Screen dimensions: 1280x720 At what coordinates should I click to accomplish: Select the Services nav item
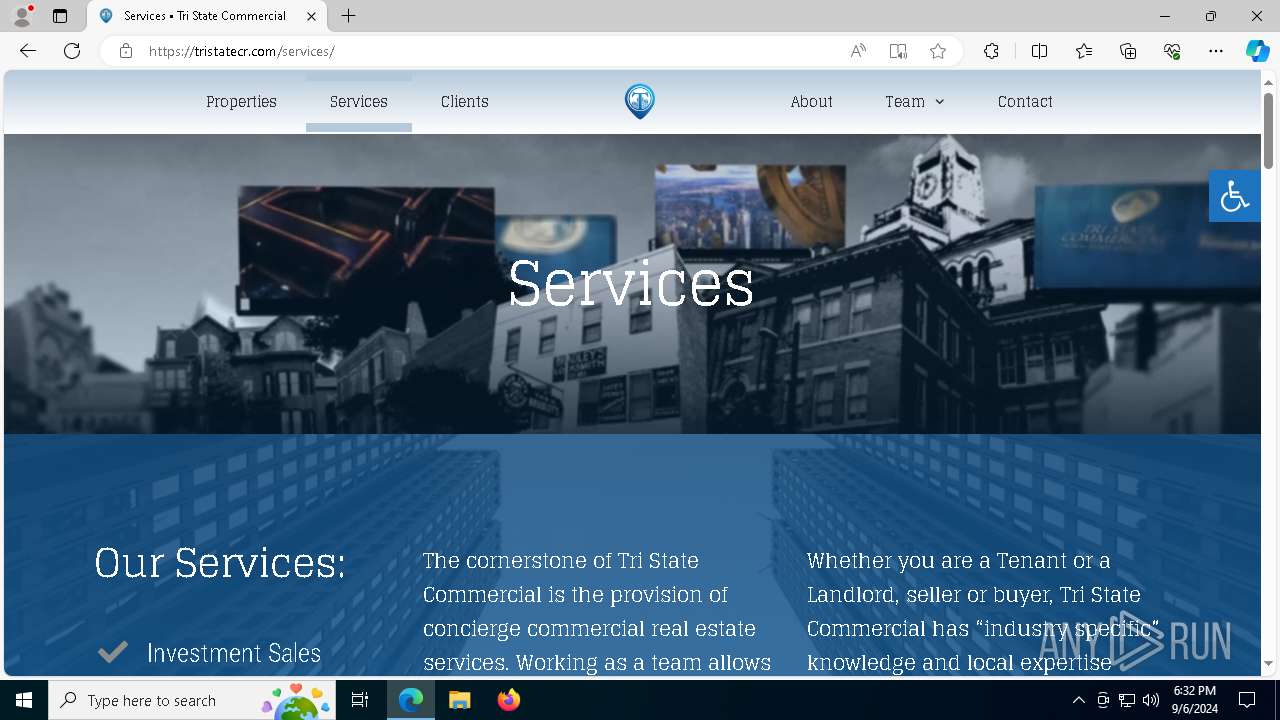click(x=359, y=102)
